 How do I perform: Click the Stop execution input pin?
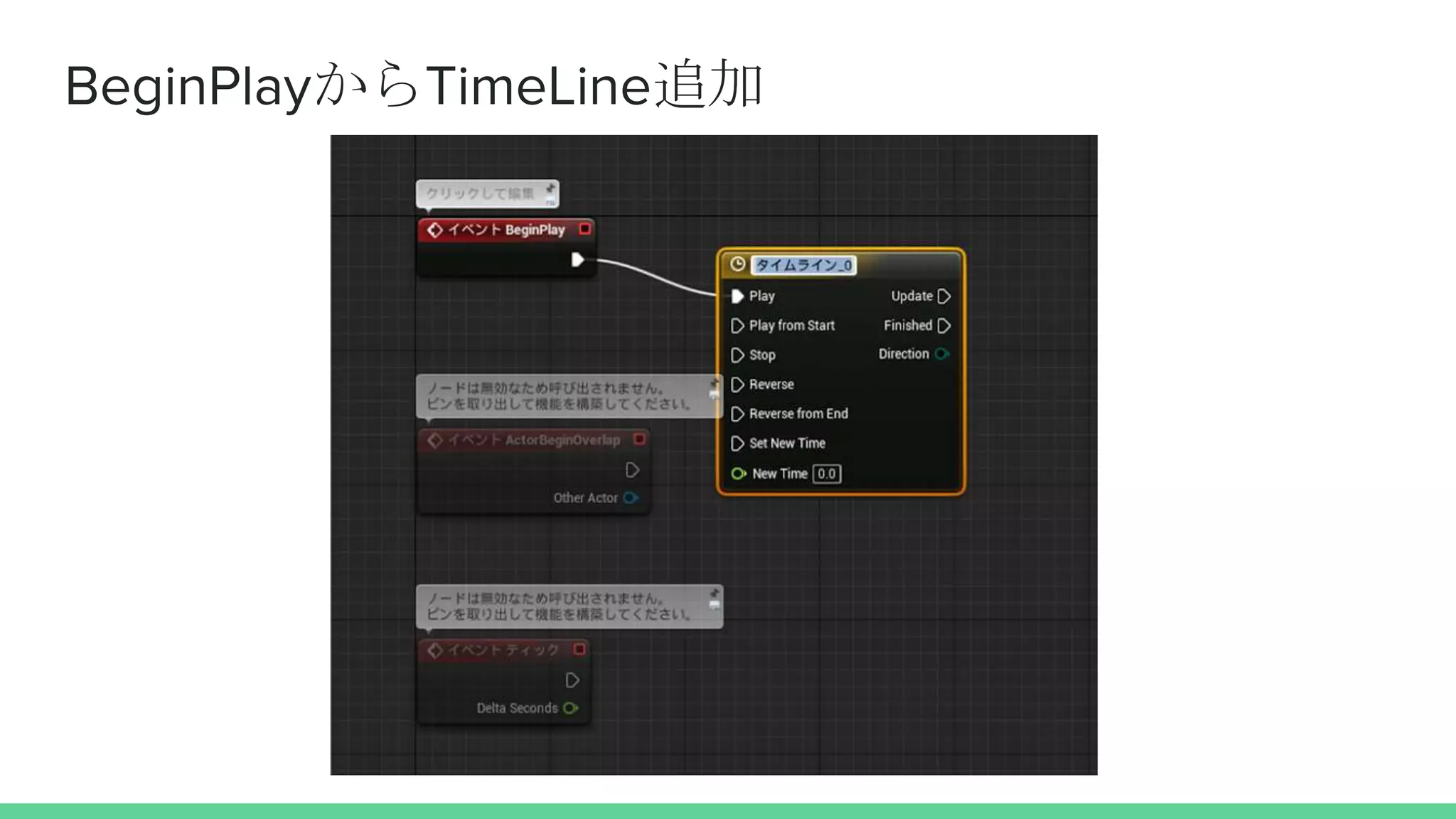(737, 355)
